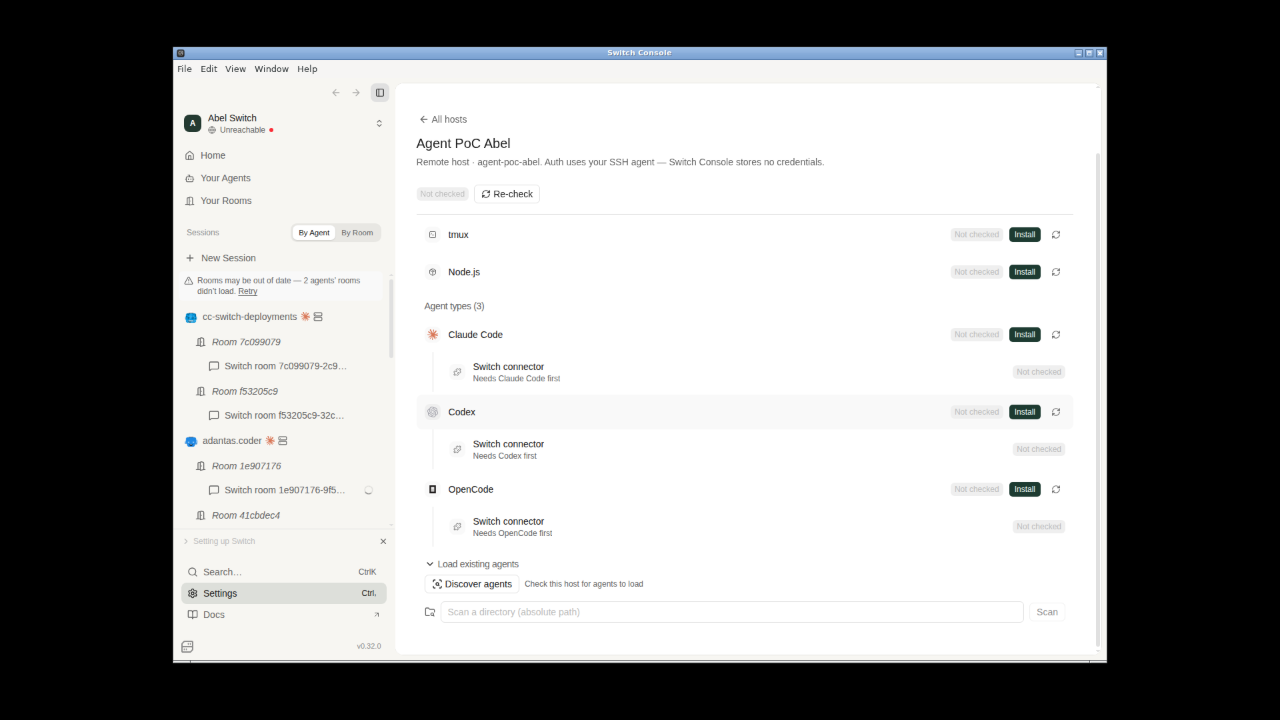Close the Setting up Switch panel

[383, 541]
